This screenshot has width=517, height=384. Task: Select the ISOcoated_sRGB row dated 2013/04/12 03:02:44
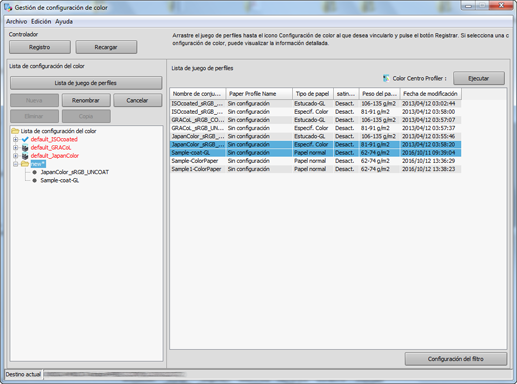pos(316,104)
